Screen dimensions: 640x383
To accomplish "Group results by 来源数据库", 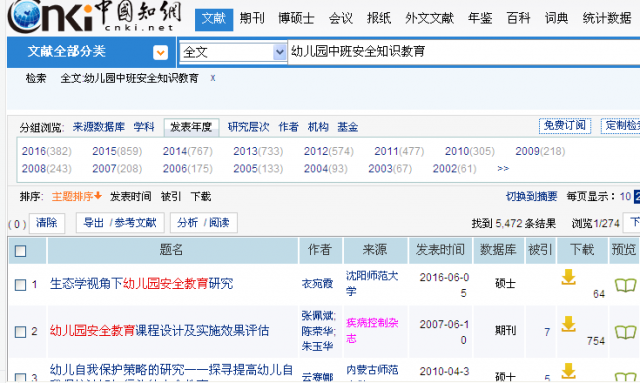I will click(99, 127).
